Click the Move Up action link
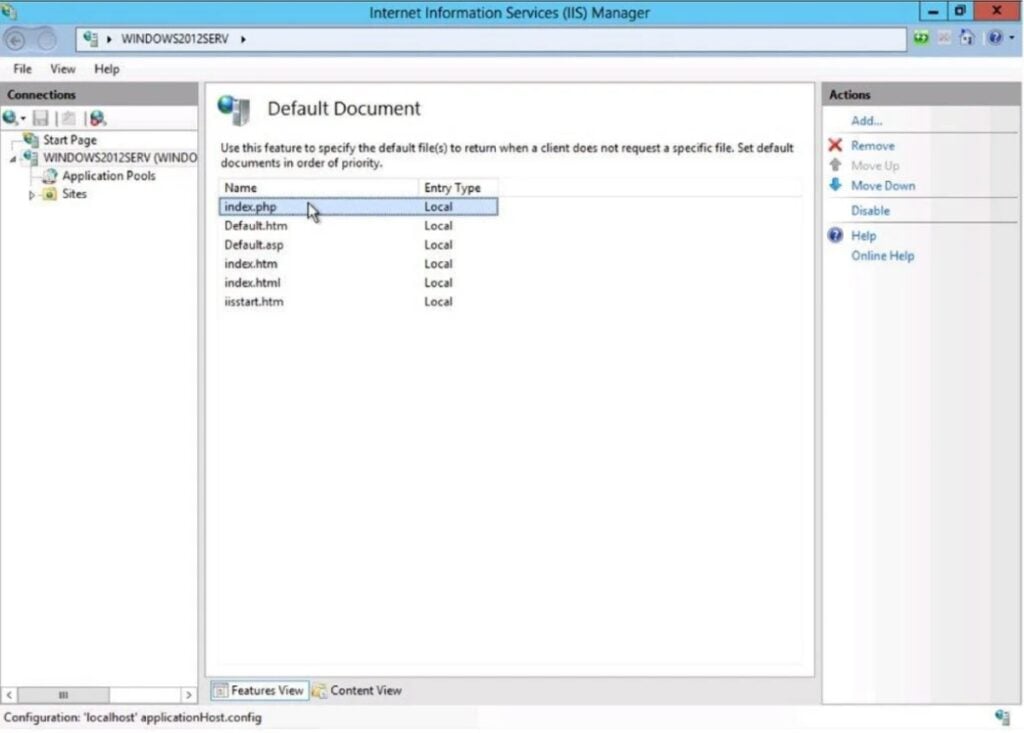1024x733 pixels. point(874,166)
